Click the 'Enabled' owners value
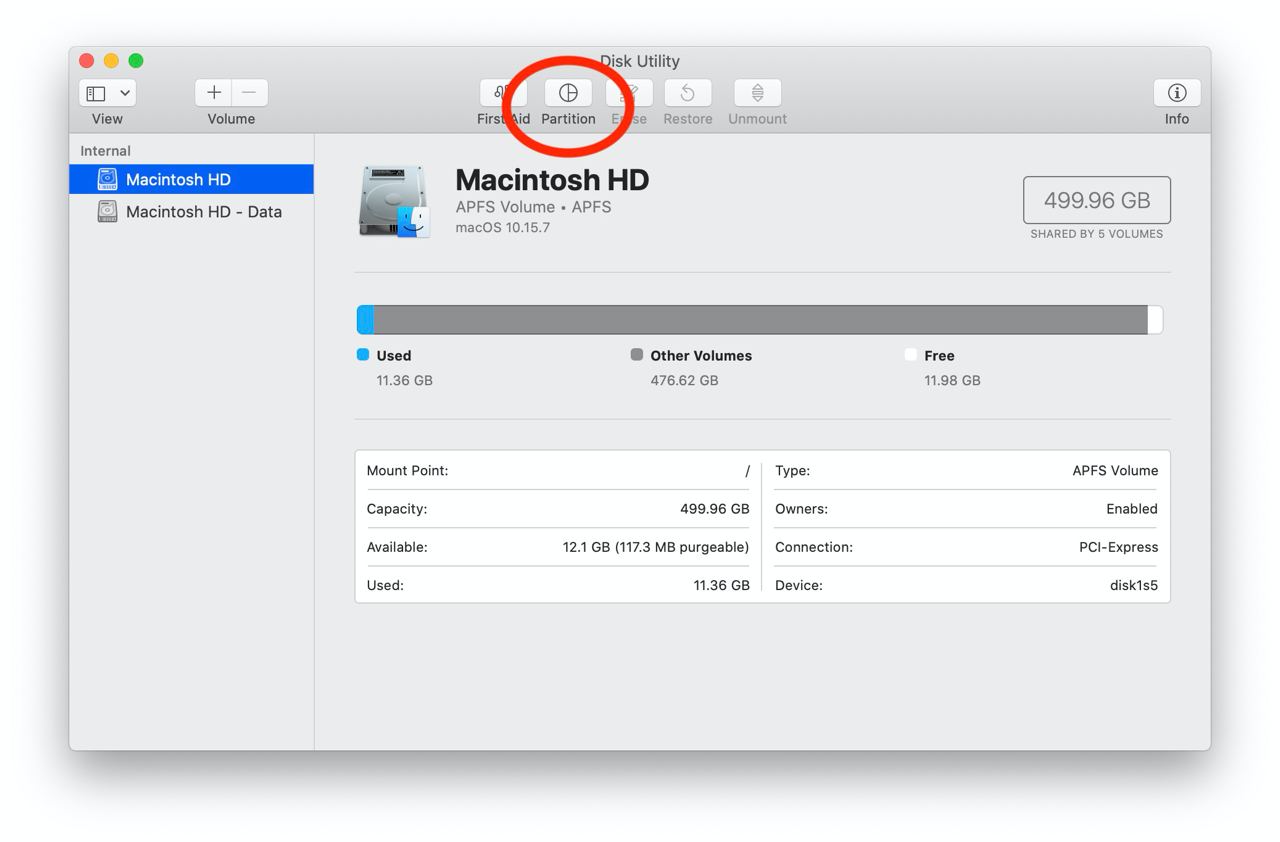This screenshot has width=1280, height=842. (x=1132, y=509)
